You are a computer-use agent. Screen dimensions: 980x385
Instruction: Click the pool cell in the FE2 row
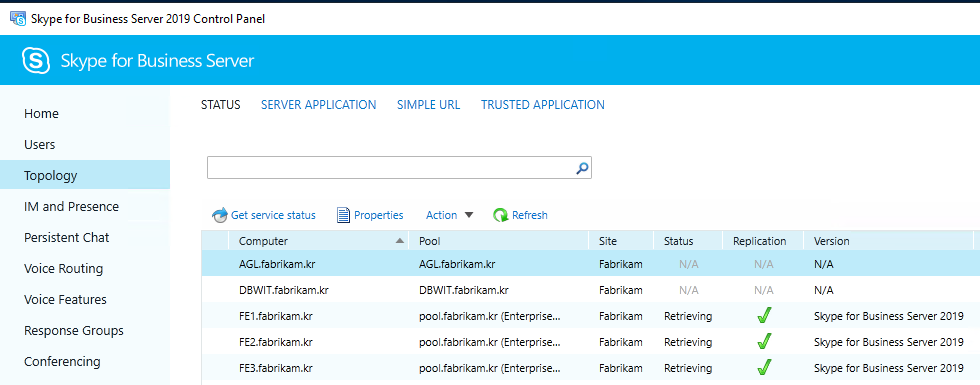pos(490,342)
